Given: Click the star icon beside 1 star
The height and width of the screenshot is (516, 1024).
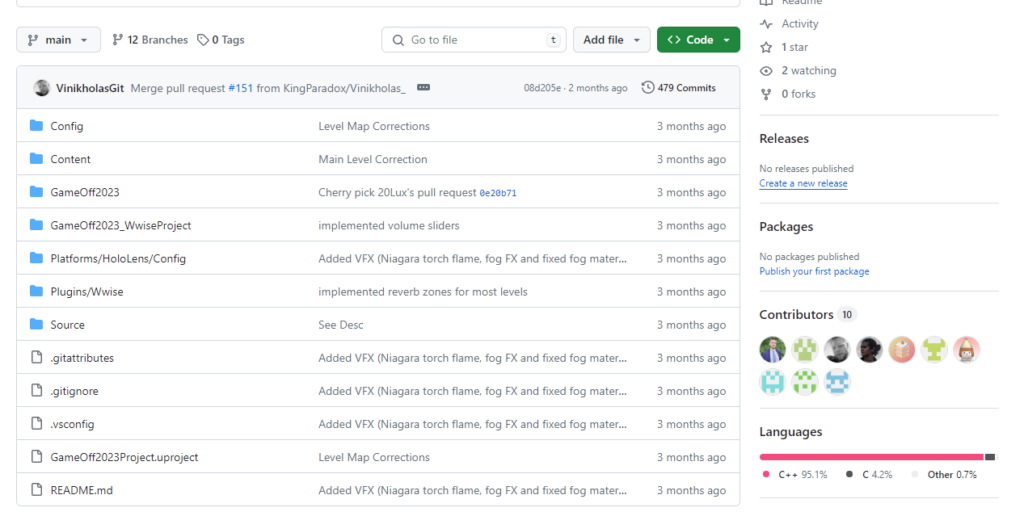Looking at the screenshot, I should pos(766,47).
